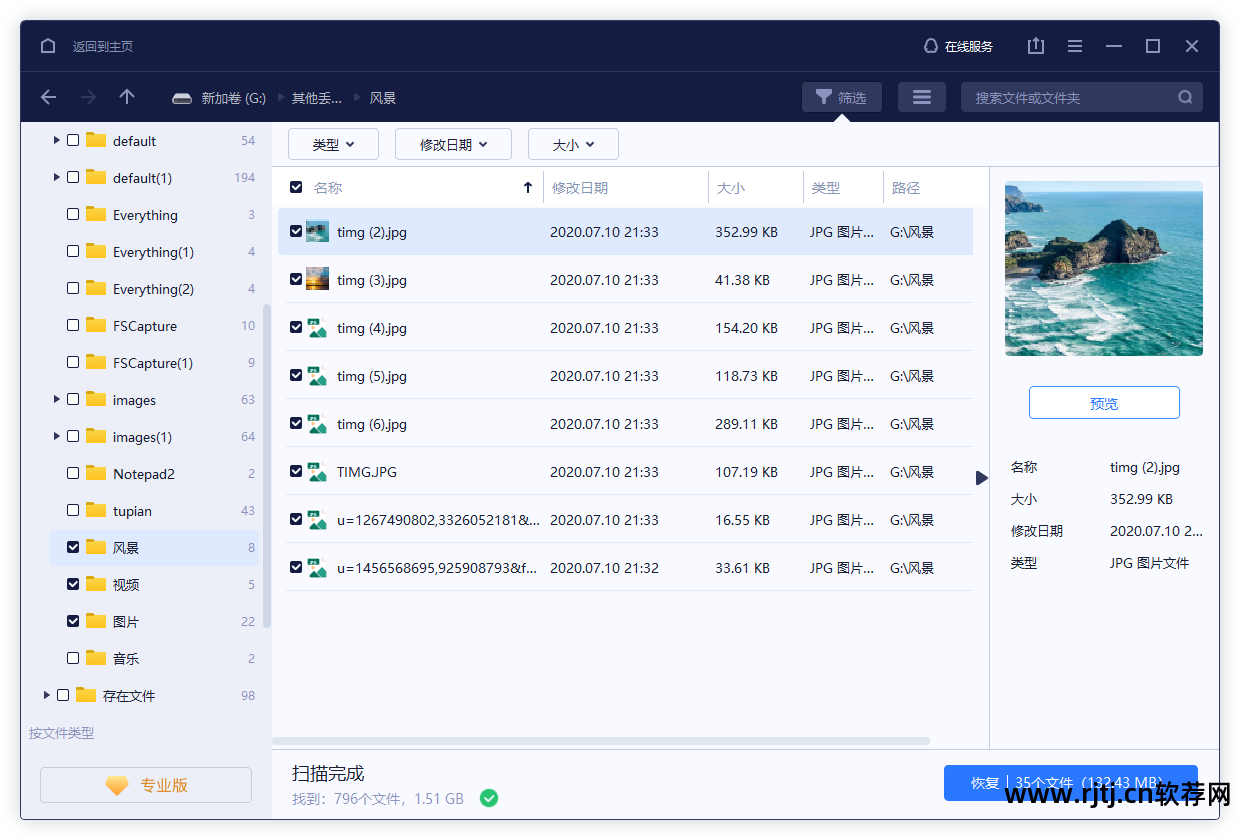Click the home icon to return to main page

(x=48, y=46)
